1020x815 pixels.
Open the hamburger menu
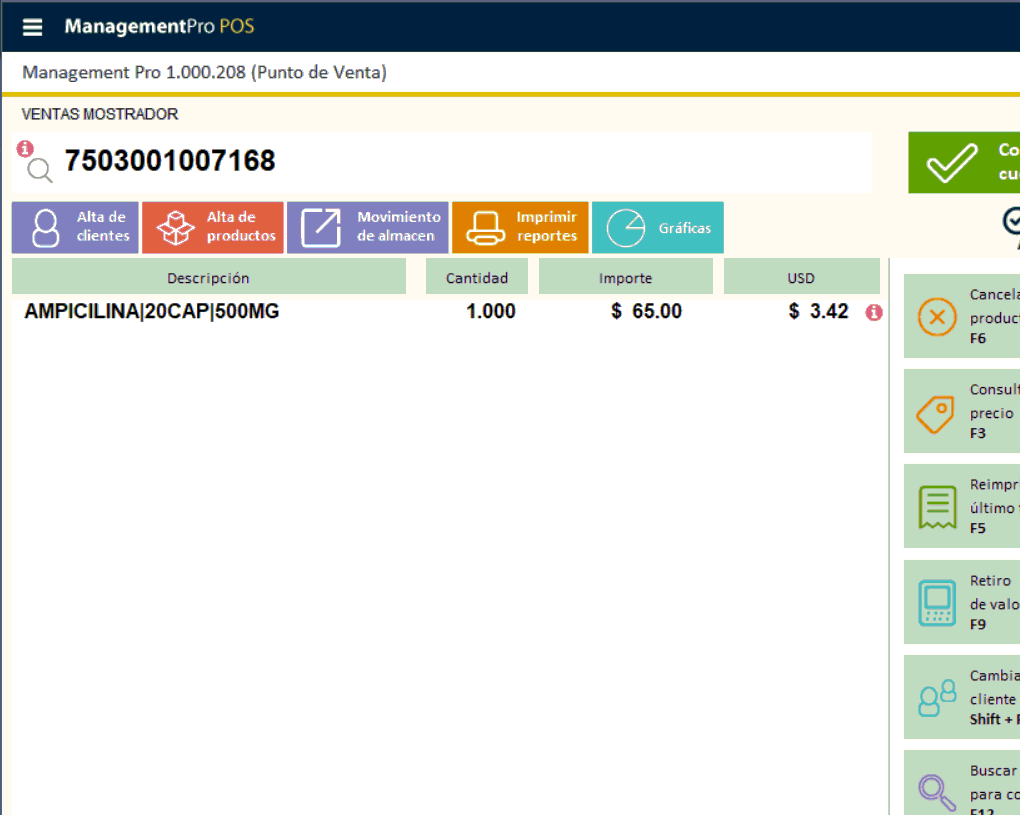point(33,27)
